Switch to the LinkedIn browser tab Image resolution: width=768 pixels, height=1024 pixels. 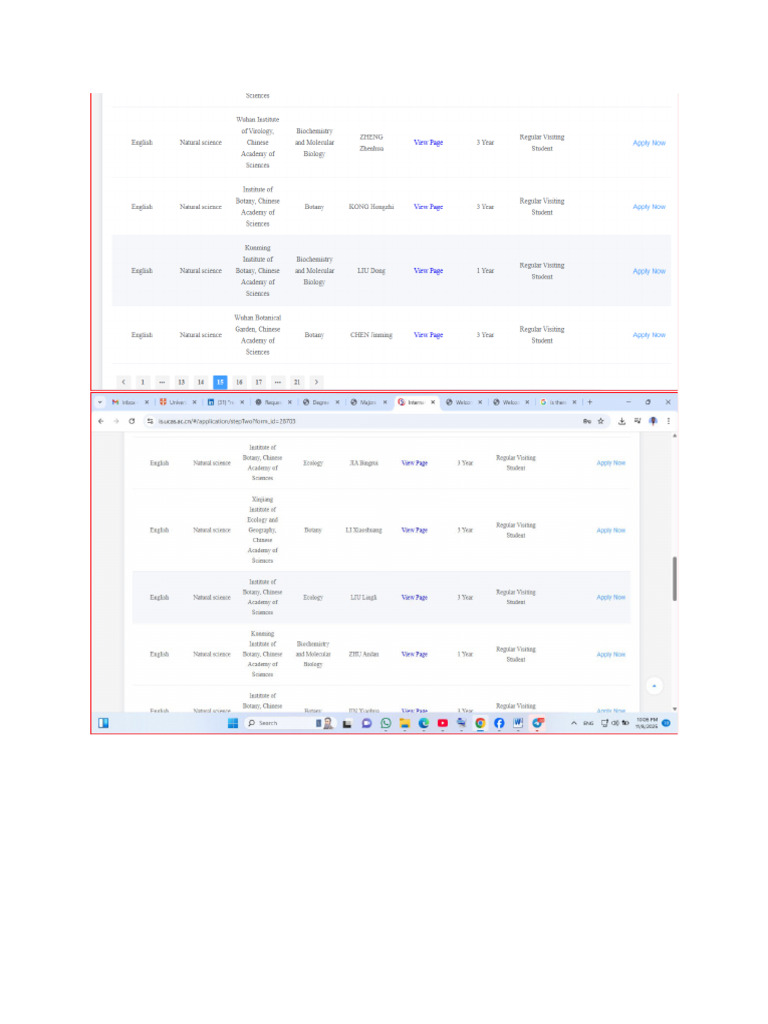(225, 402)
